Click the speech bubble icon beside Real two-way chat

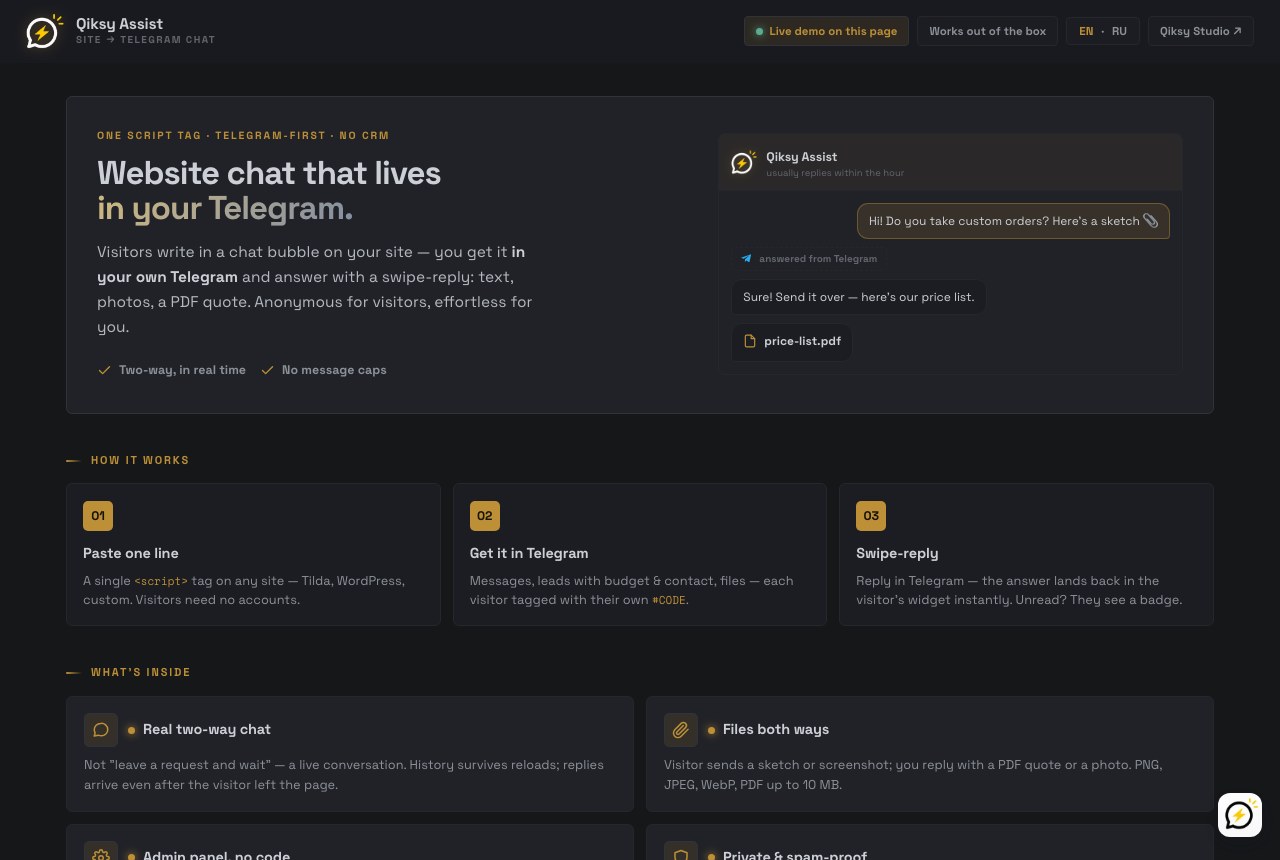(101, 730)
